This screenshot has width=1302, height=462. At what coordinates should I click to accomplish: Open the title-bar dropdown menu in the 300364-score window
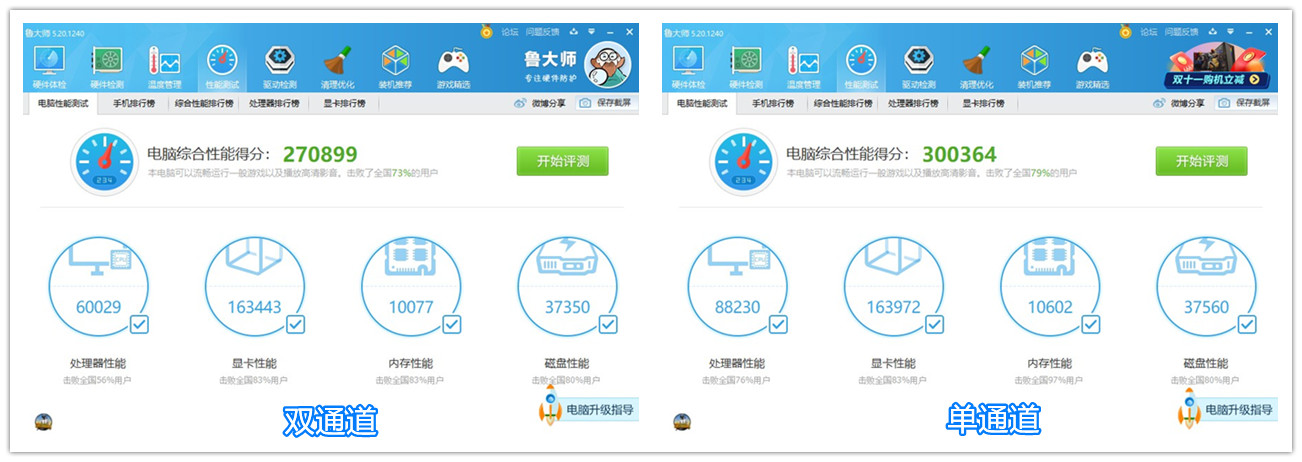tap(1232, 32)
